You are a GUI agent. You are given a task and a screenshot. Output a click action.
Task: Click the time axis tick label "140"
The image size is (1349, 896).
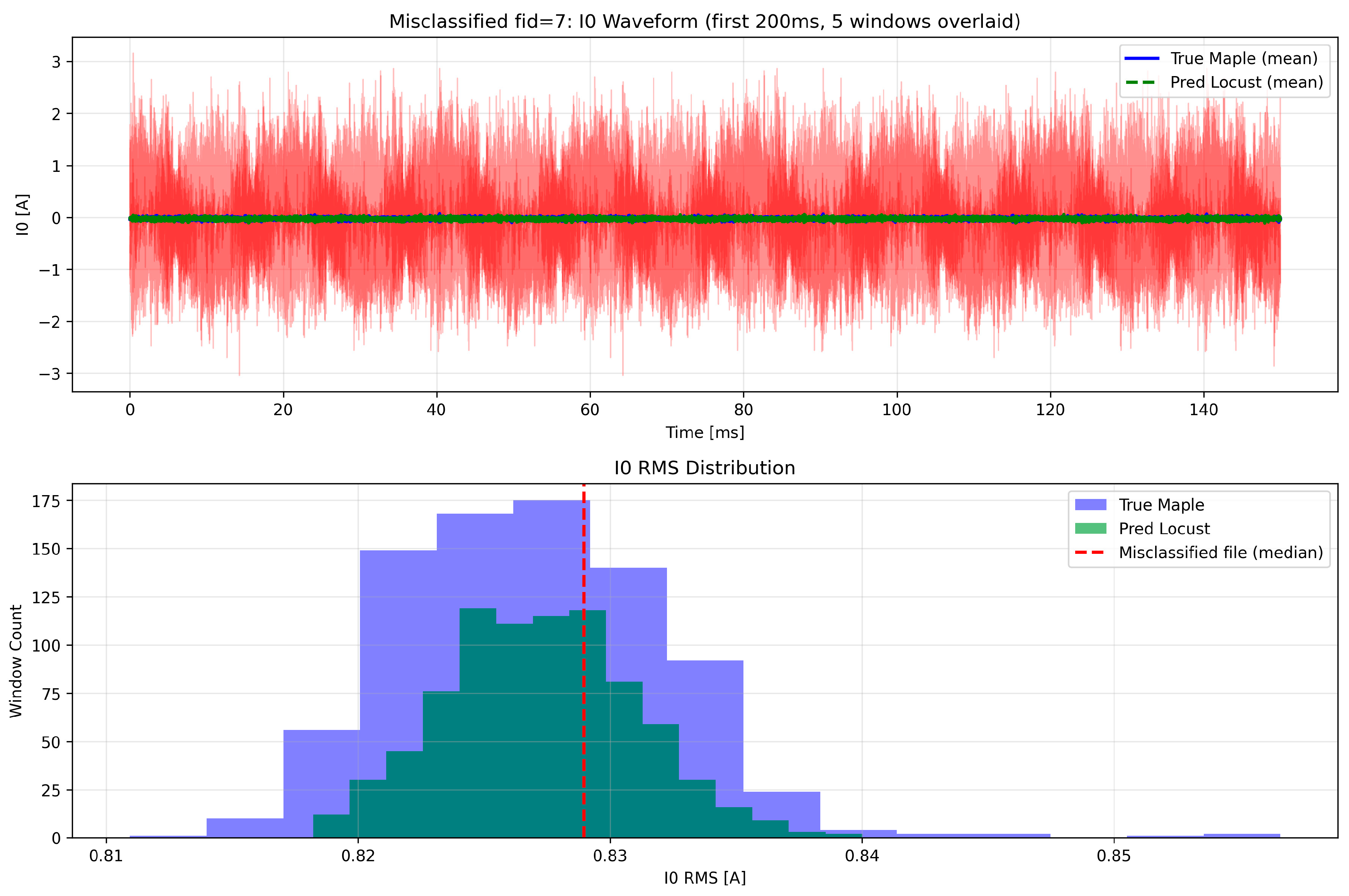point(1204,410)
